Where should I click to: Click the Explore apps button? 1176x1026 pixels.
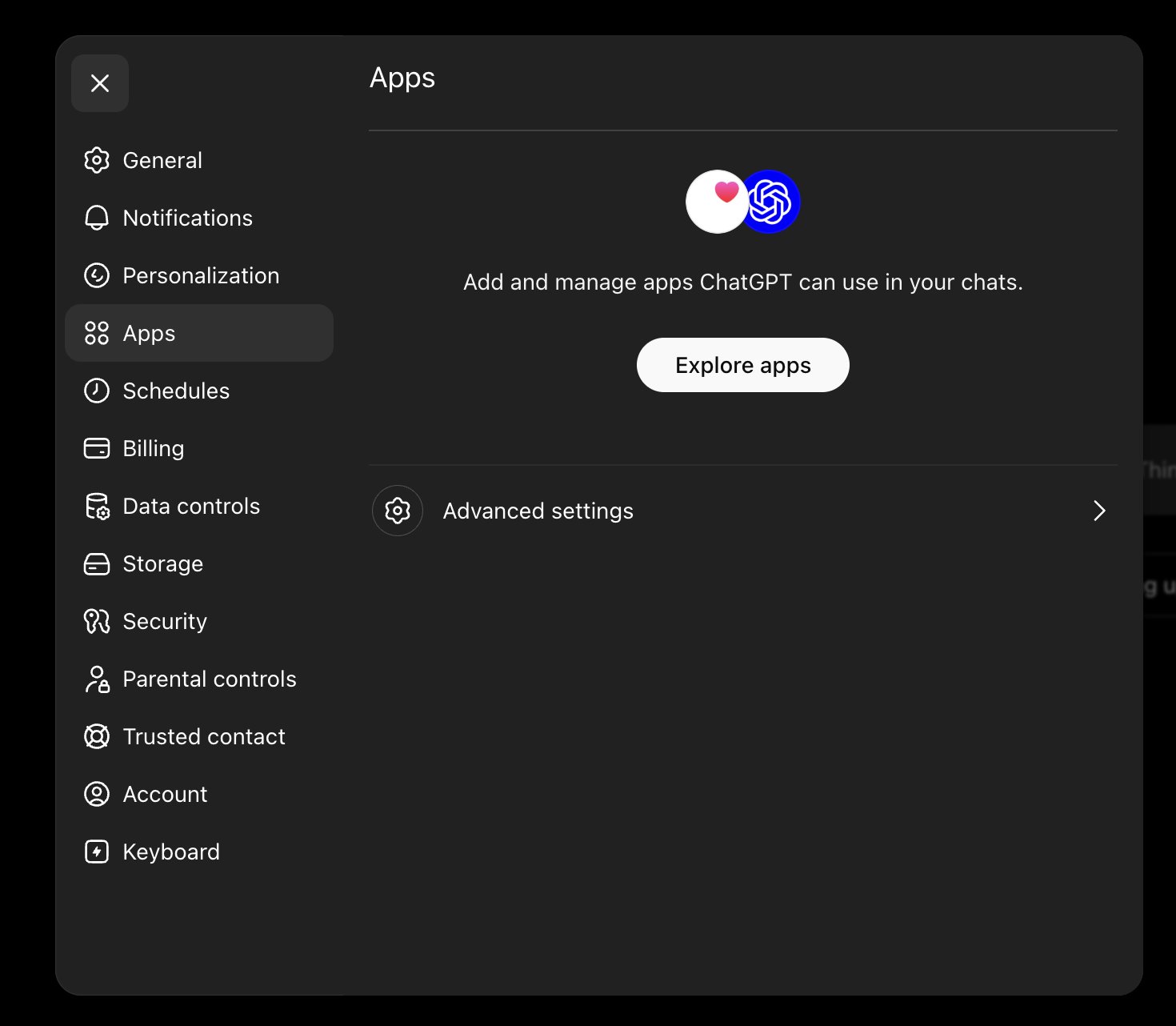[x=743, y=365]
